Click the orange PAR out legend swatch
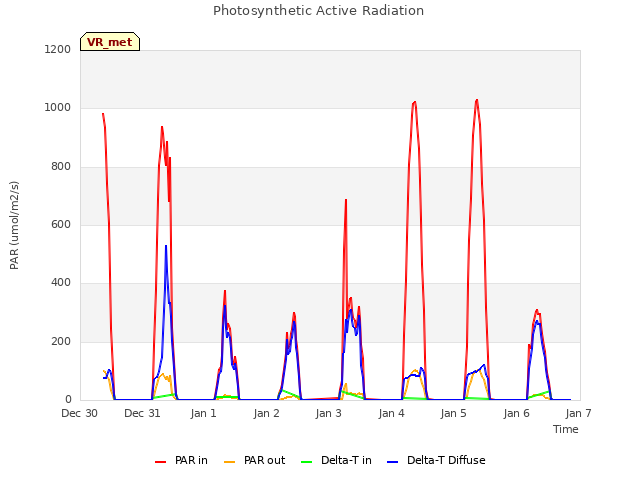This screenshot has width=640, height=480. click(230, 462)
